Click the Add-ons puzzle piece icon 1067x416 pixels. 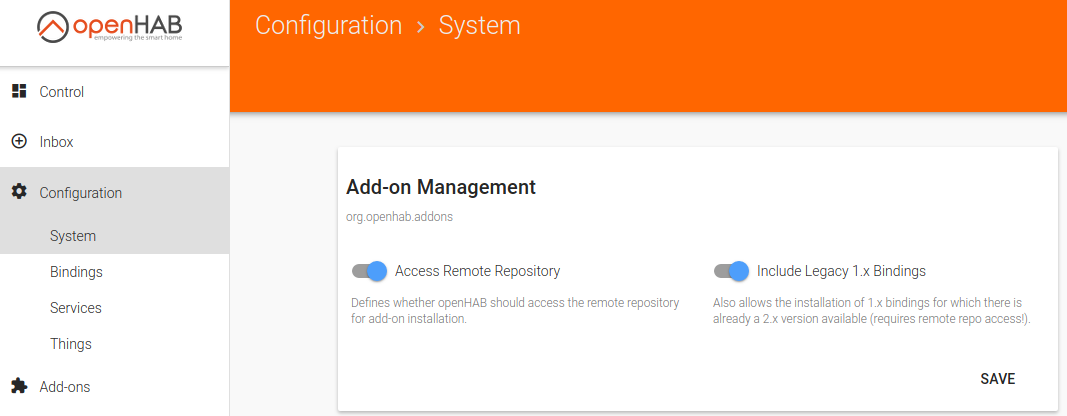click(18, 386)
